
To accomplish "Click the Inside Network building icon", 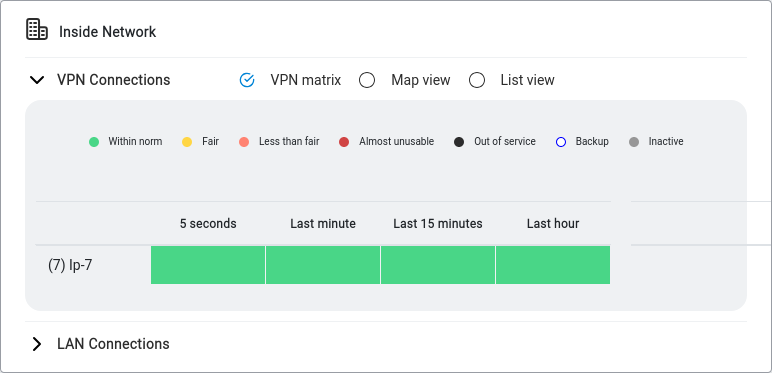I will pos(36,30).
